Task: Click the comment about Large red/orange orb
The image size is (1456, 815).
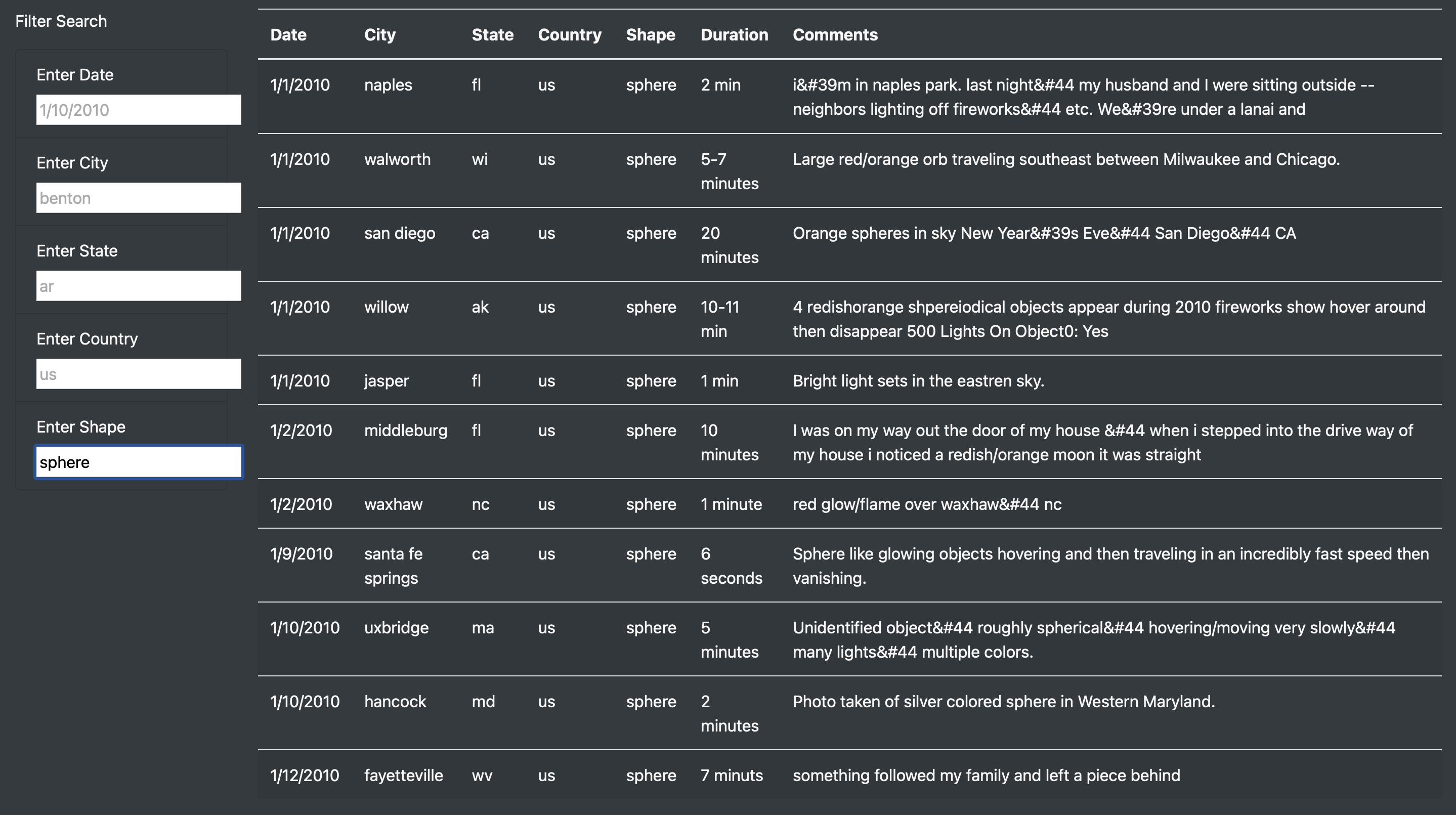Action: [1066, 159]
